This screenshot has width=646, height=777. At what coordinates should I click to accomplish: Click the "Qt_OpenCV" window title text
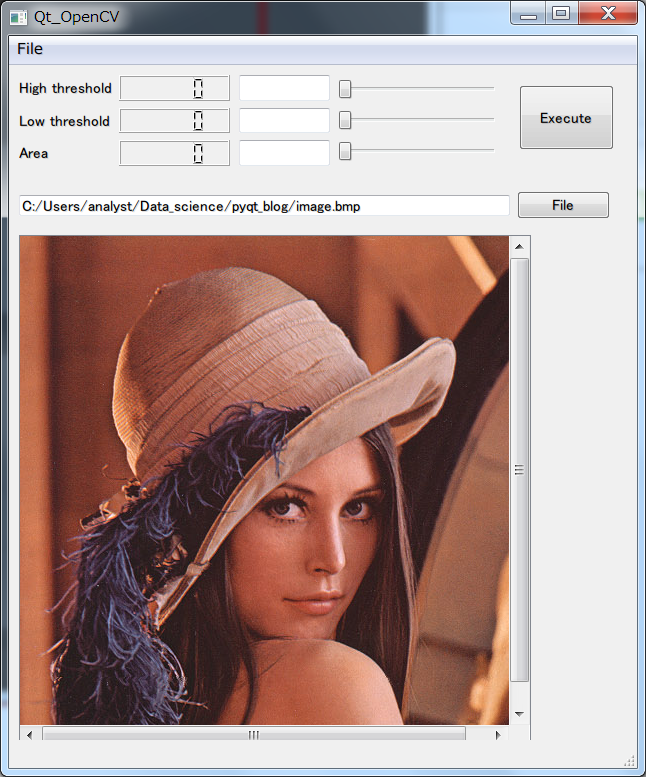pyautogui.click(x=77, y=17)
